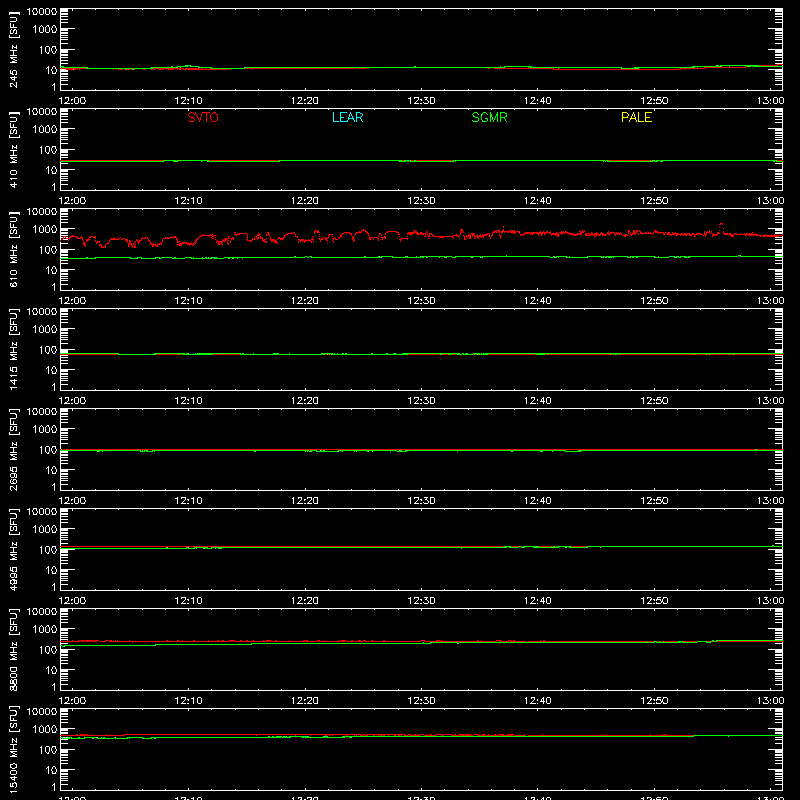This screenshot has width=800, height=800.
Task: Click the 1000 y-tick of the 410 MHz panel
Action: (45, 130)
